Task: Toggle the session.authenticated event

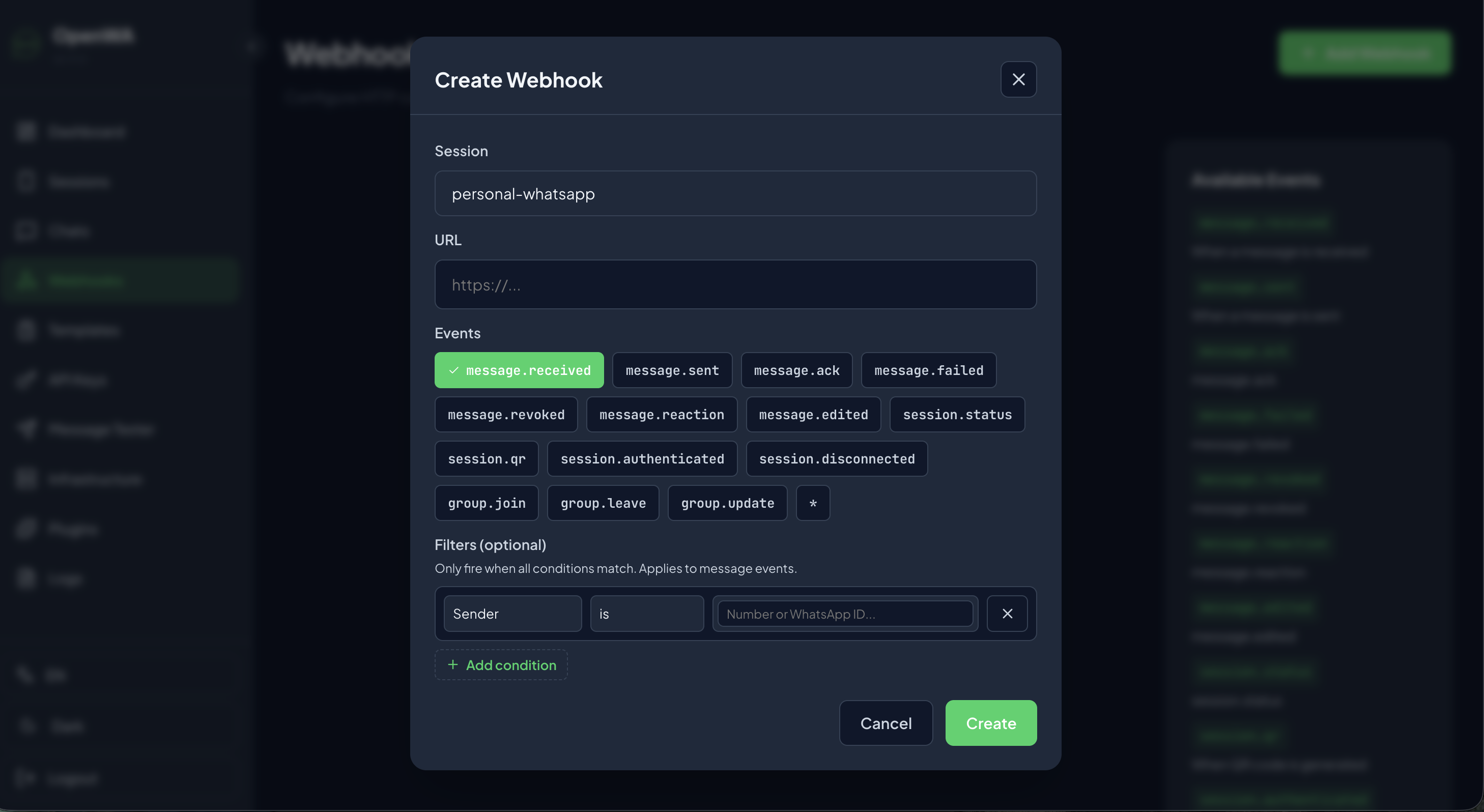Action: [642, 459]
